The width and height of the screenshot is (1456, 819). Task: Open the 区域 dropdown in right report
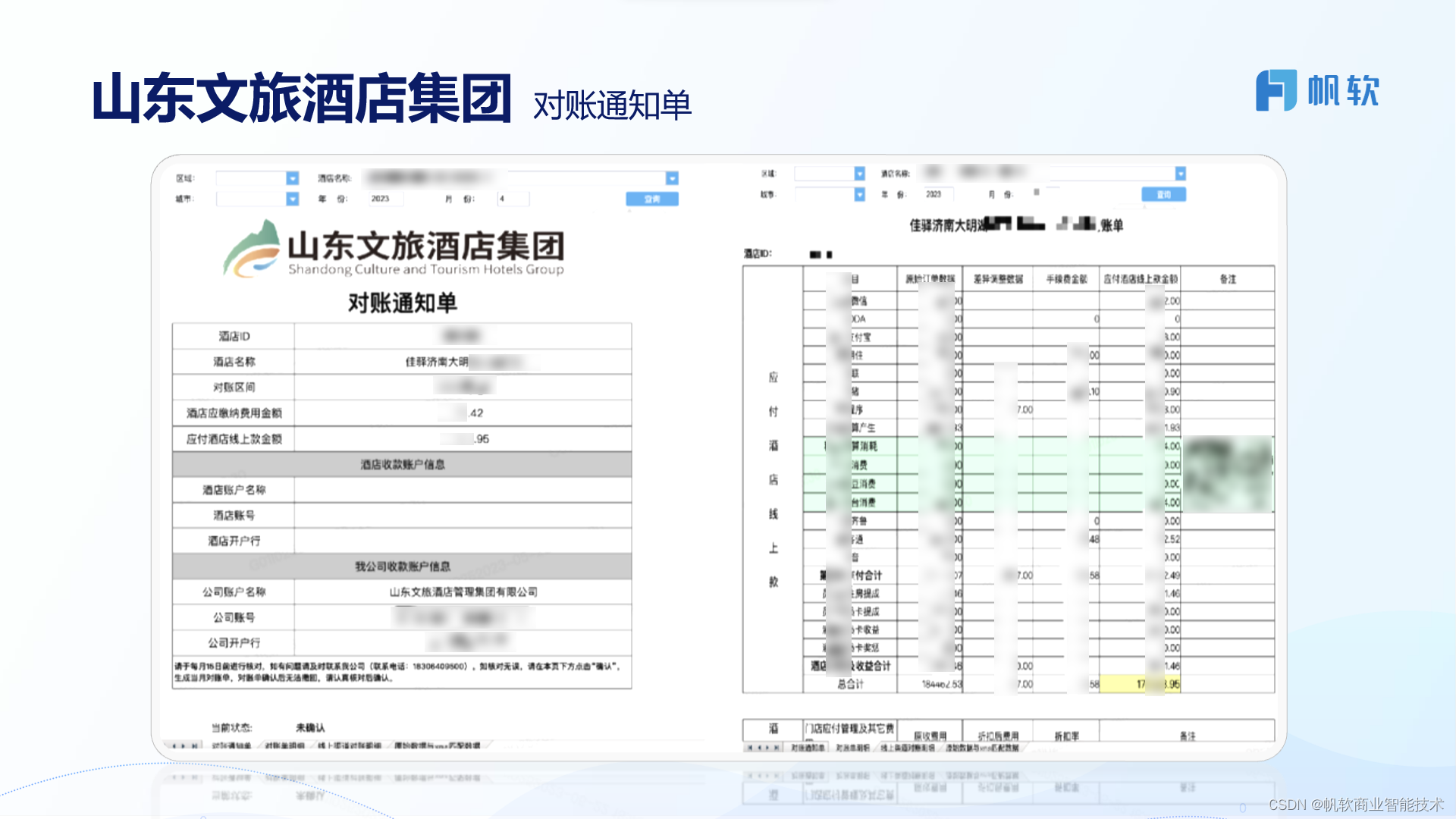tap(859, 174)
